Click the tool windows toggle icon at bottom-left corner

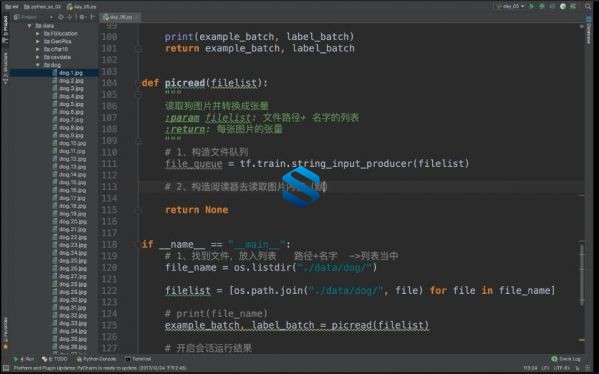(6, 368)
